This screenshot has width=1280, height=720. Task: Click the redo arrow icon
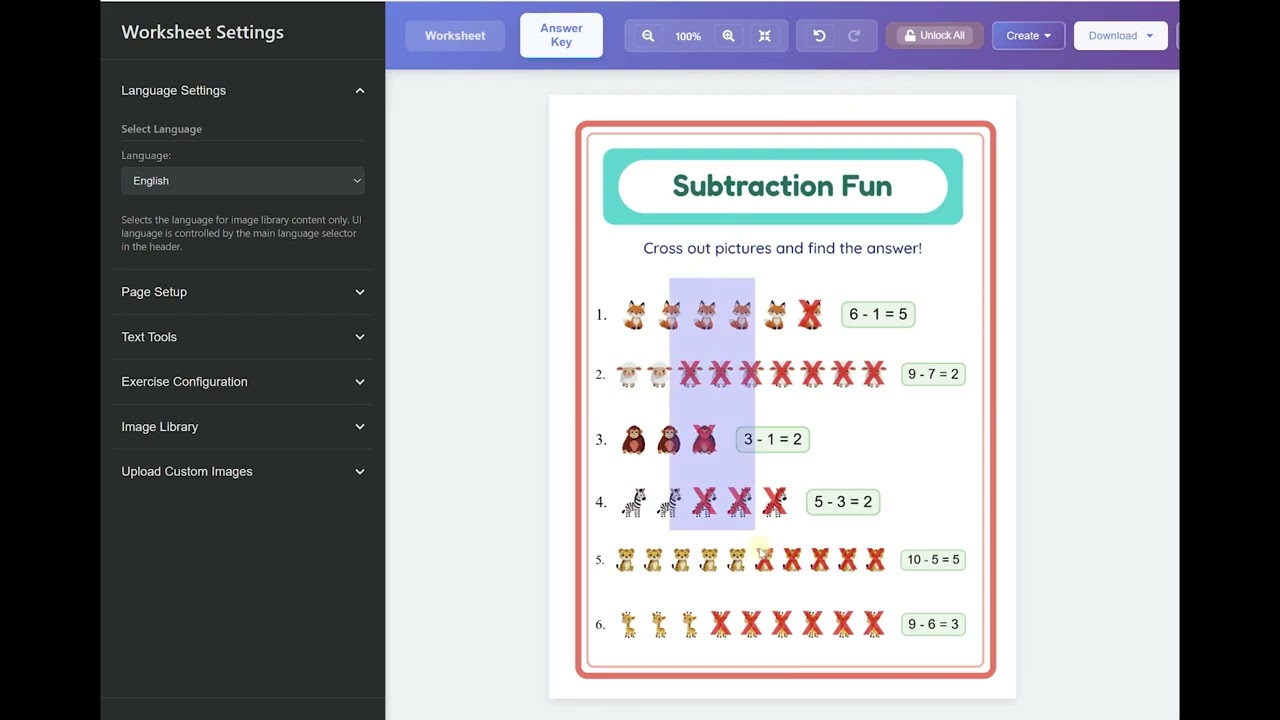[x=854, y=36]
